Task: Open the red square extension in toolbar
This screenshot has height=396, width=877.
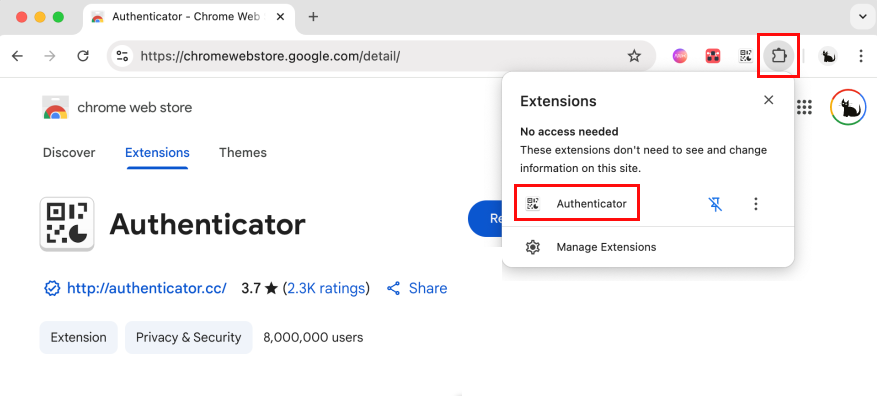Action: (713, 56)
